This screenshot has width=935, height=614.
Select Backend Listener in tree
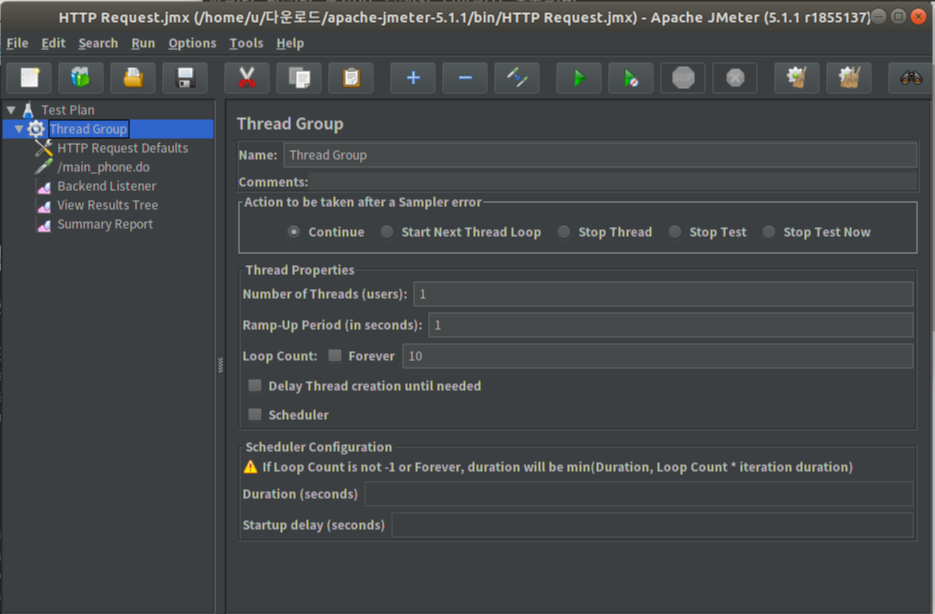(107, 186)
